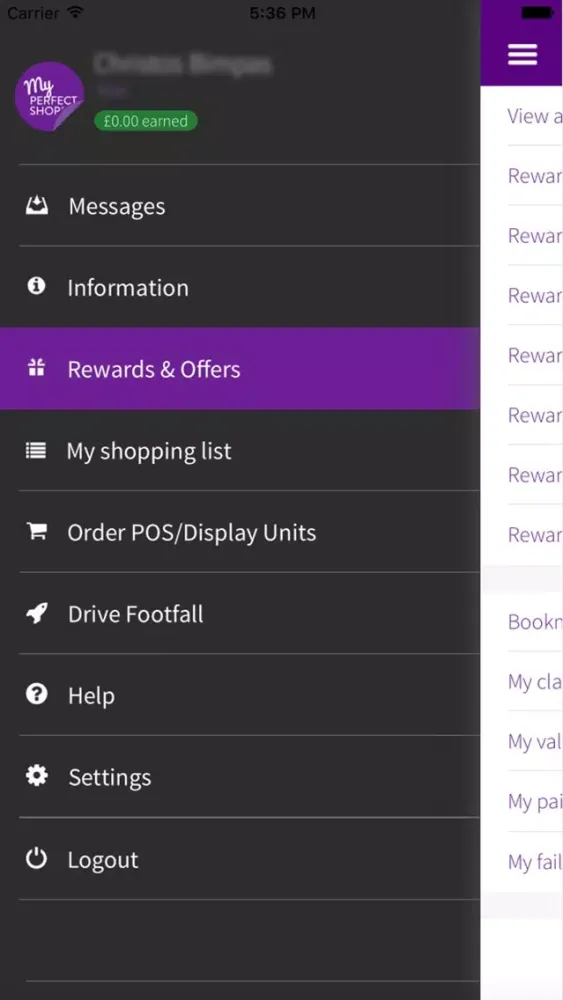
Task: Open the 'Bookm...' list row
Action: click(x=522, y=622)
